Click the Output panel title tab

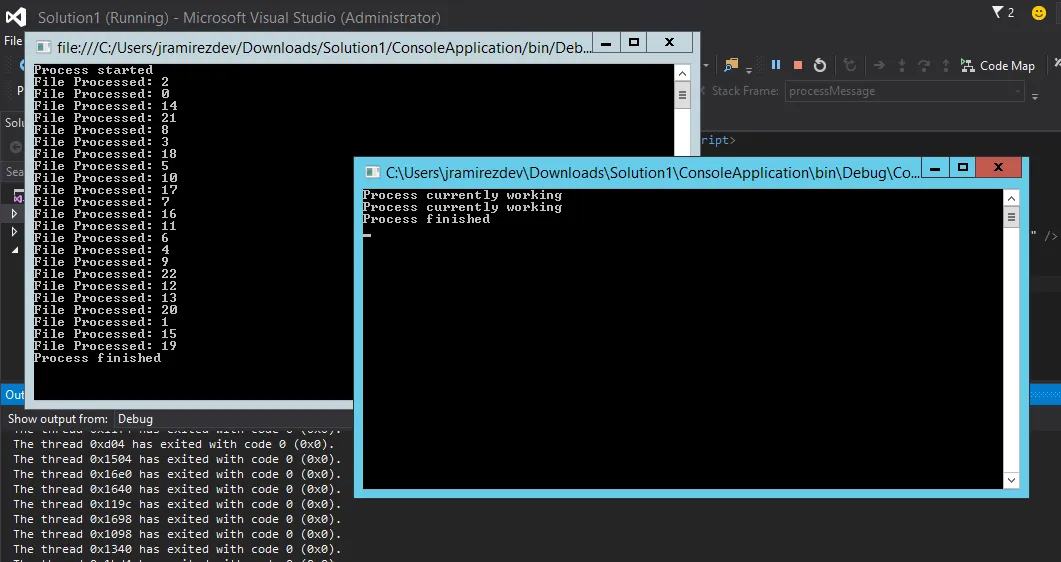(x=14, y=394)
